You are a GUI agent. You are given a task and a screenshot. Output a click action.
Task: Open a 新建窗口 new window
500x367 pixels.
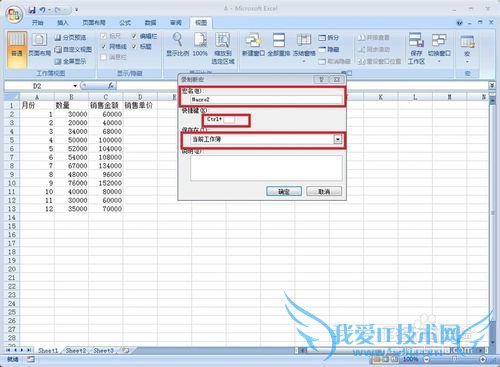pyautogui.click(x=253, y=44)
